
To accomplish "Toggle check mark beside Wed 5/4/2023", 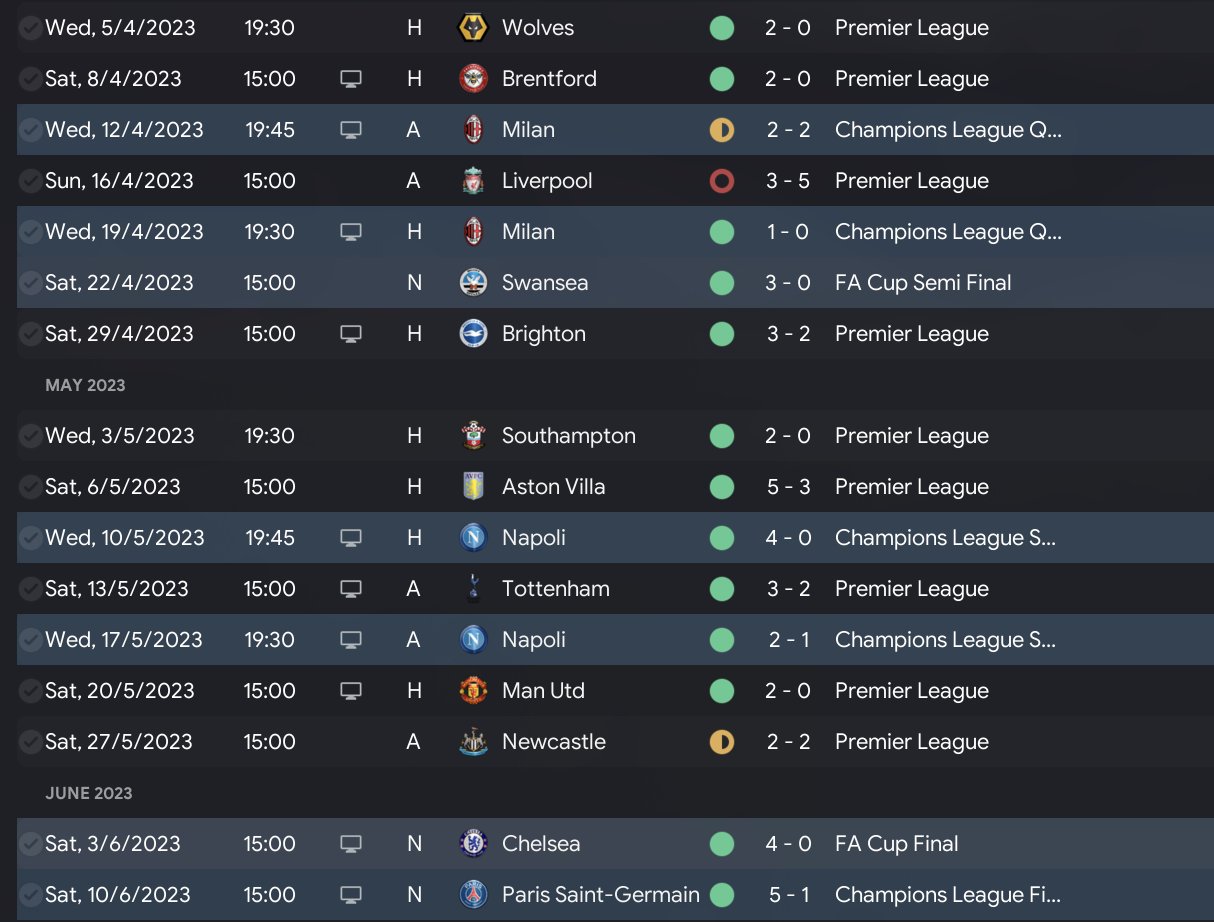I will click(30, 28).
